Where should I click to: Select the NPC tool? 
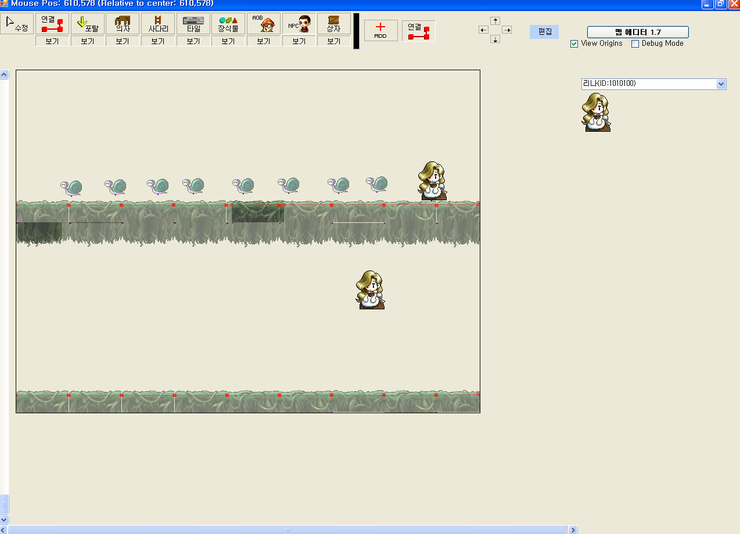(299, 24)
